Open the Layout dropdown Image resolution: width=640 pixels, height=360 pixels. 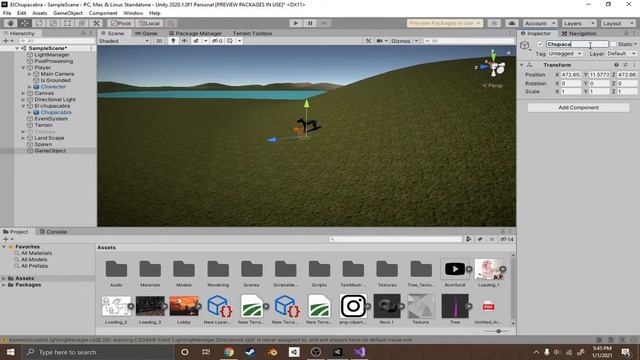618,23
